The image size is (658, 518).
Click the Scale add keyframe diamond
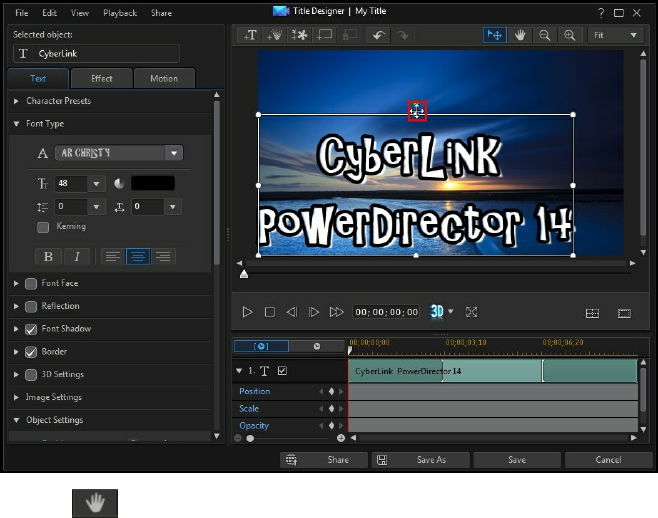(332, 408)
